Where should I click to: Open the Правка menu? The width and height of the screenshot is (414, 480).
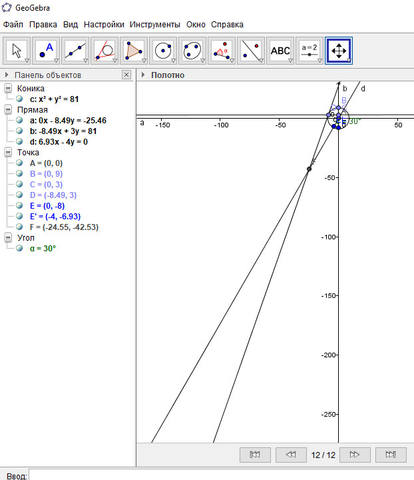[x=43, y=24]
